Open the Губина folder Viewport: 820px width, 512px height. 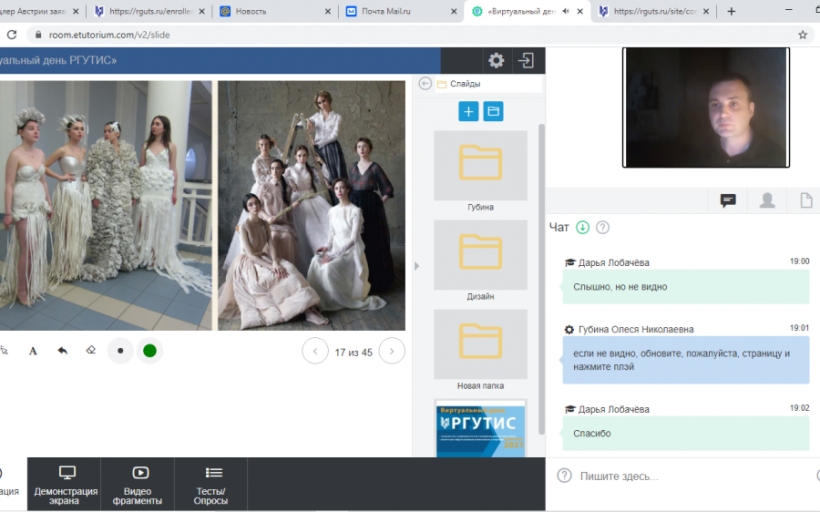481,165
